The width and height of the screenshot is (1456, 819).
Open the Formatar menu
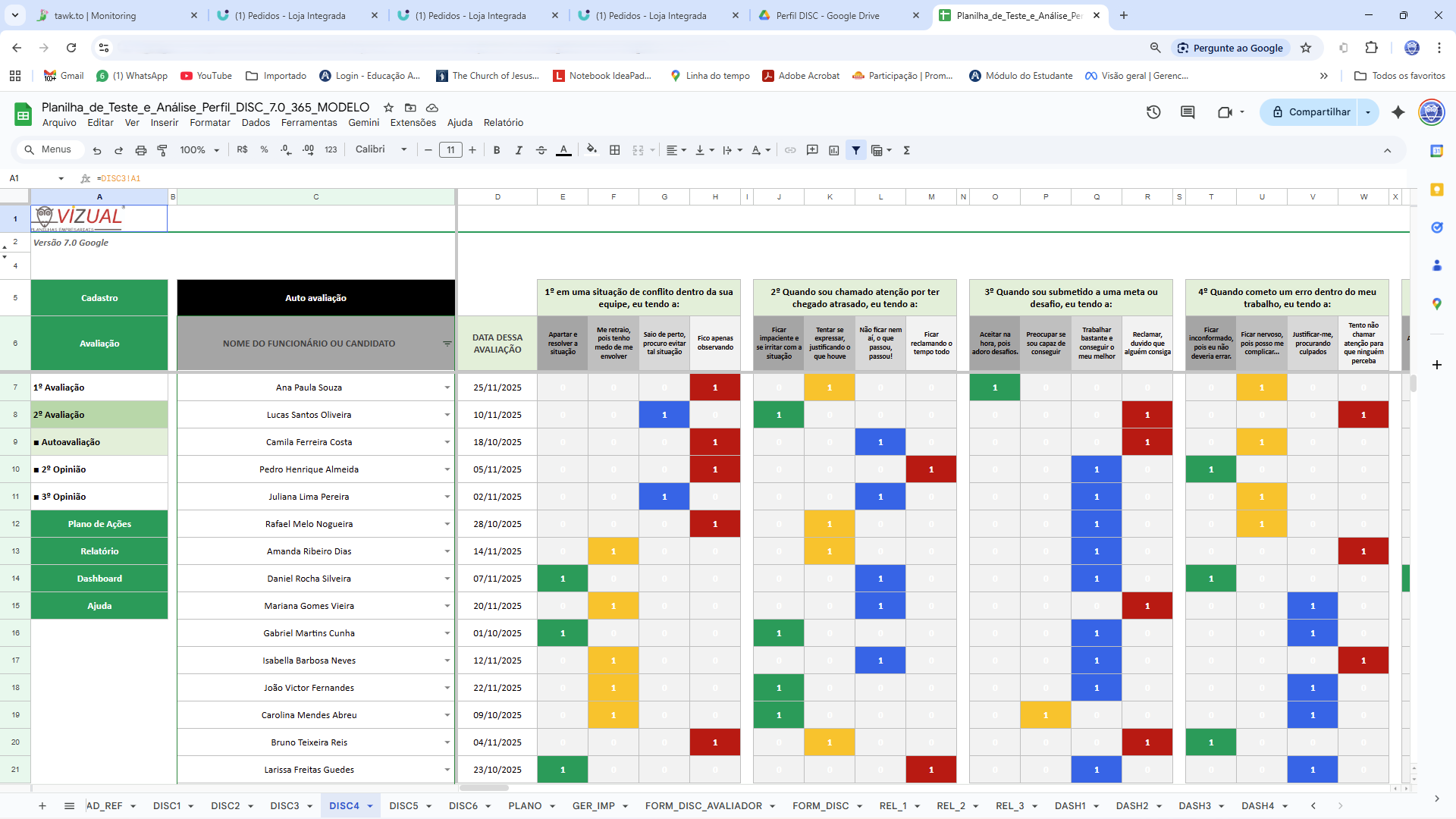pyautogui.click(x=210, y=122)
